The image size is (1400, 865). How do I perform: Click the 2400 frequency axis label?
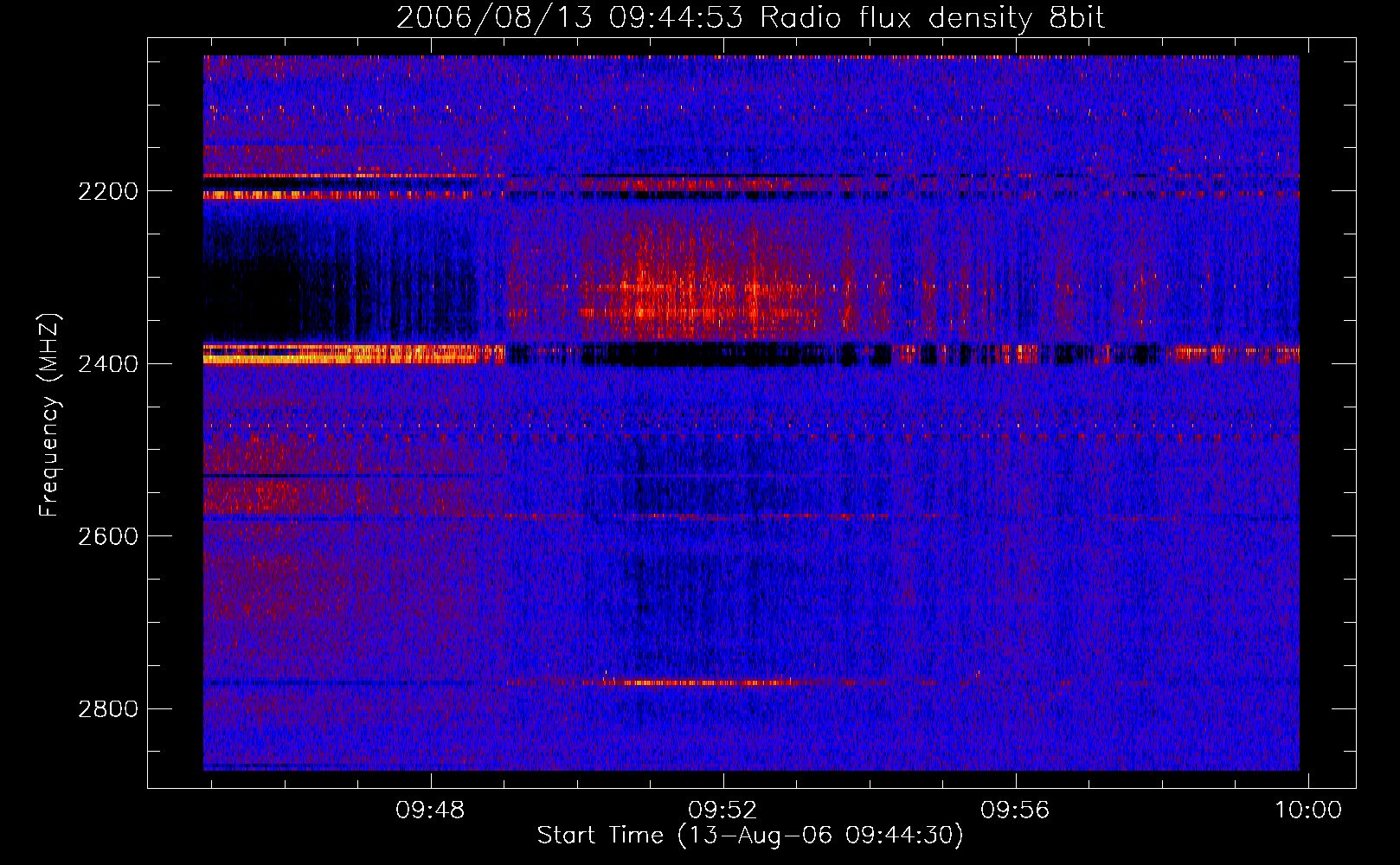coord(108,364)
